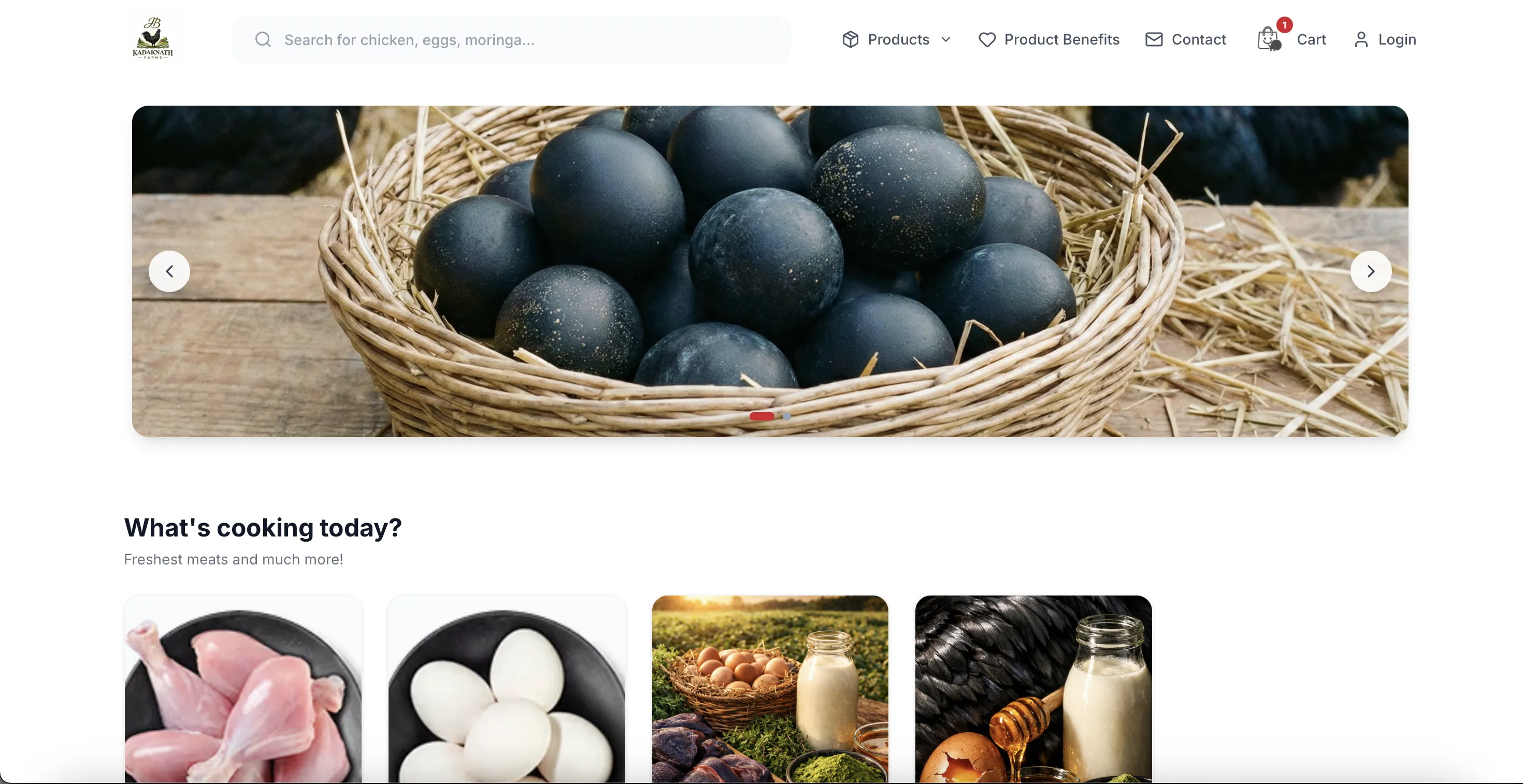Open the Login link
The height and width of the screenshot is (784, 1523).
coord(1397,39)
